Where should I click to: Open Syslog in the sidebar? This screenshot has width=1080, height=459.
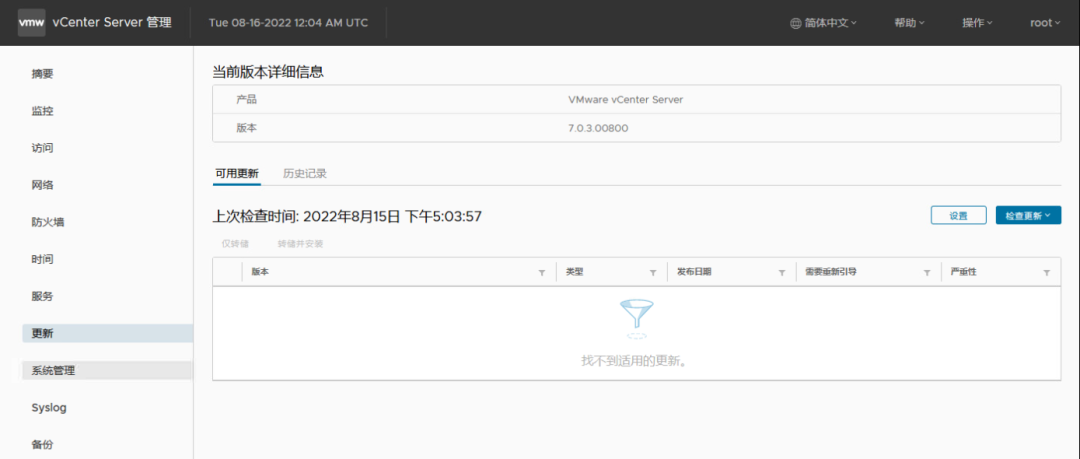[x=49, y=408]
